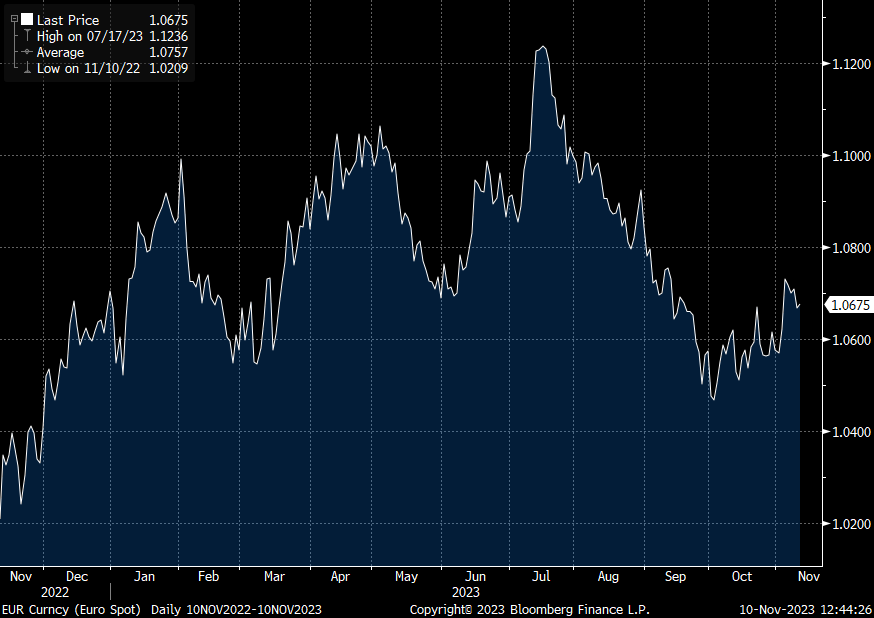
Task: Click the Jul month label on time axis
Action: 541,577
